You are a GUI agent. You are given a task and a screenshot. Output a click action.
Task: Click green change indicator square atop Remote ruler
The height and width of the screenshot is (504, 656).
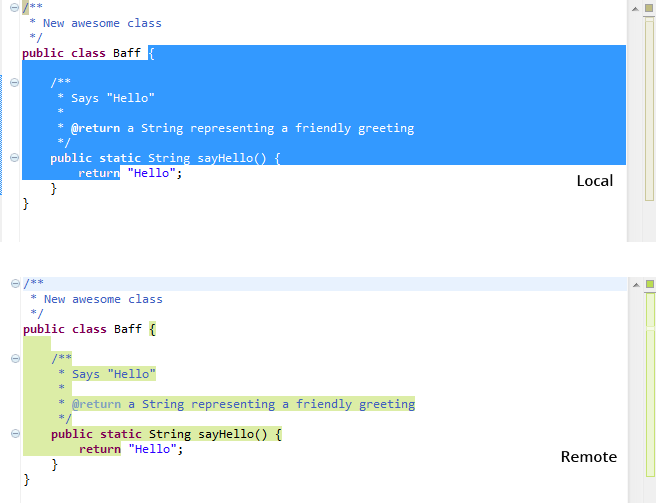pyautogui.click(x=649, y=284)
